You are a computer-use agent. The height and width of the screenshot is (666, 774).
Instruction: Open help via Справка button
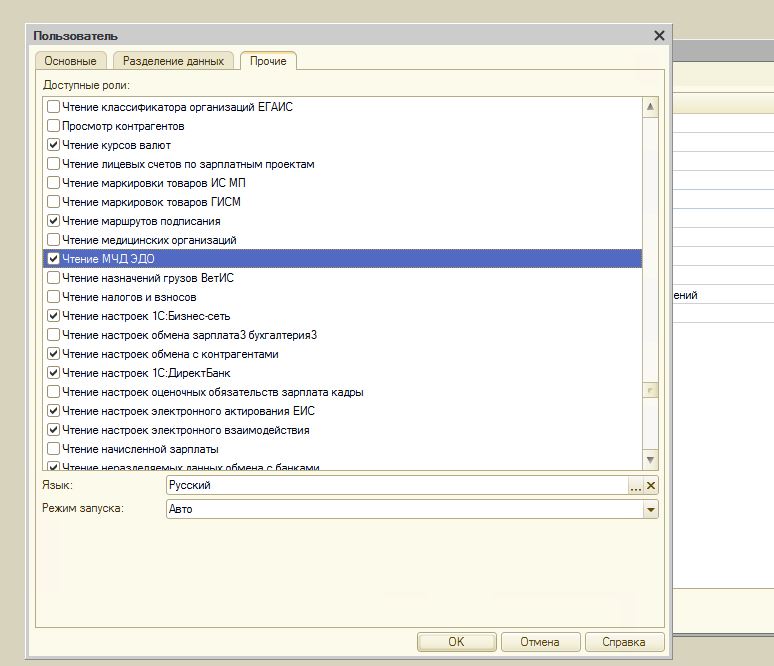pyautogui.click(x=623, y=642)
